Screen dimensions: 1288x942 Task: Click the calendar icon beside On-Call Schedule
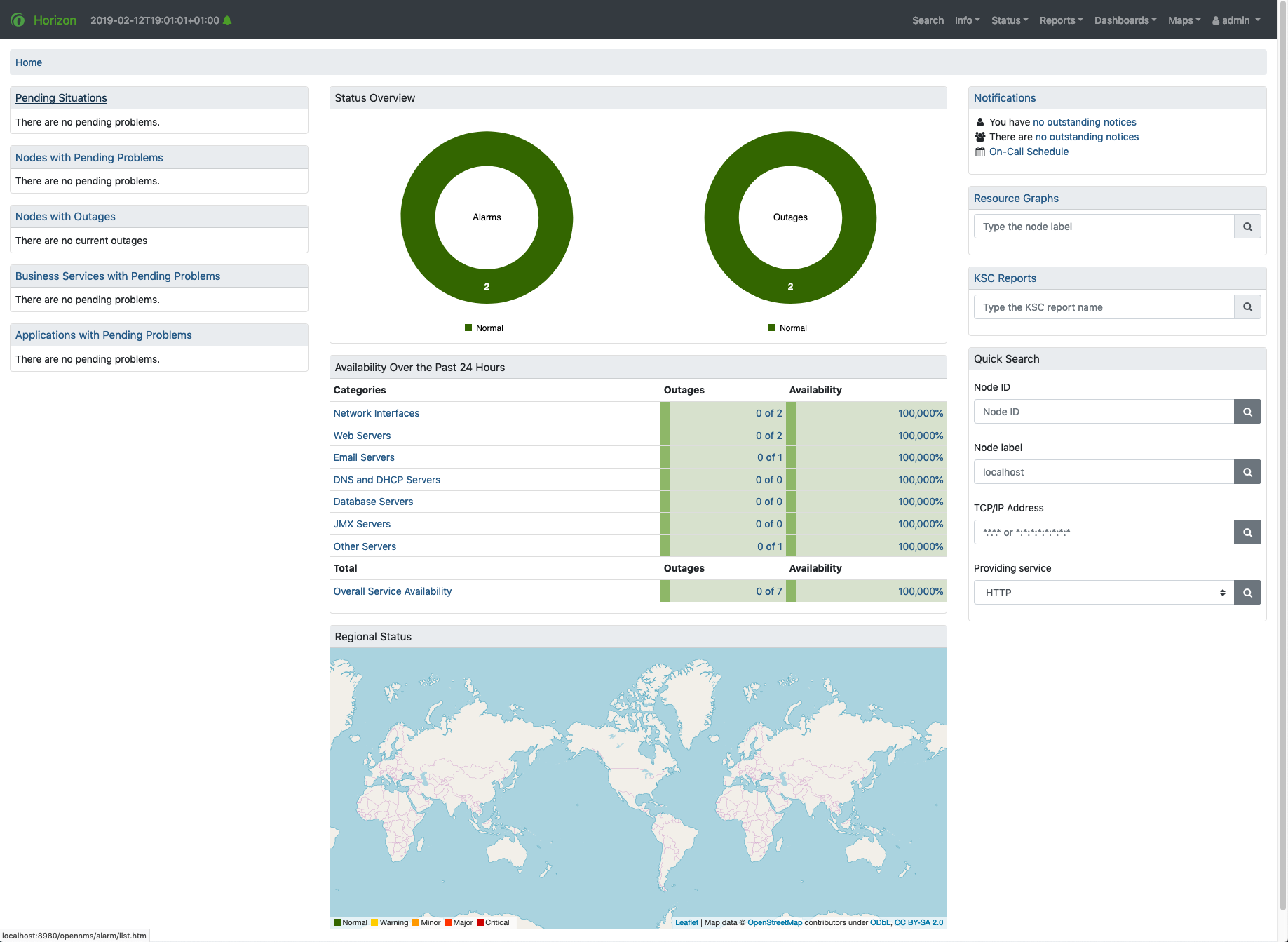[x=979, y=152]
